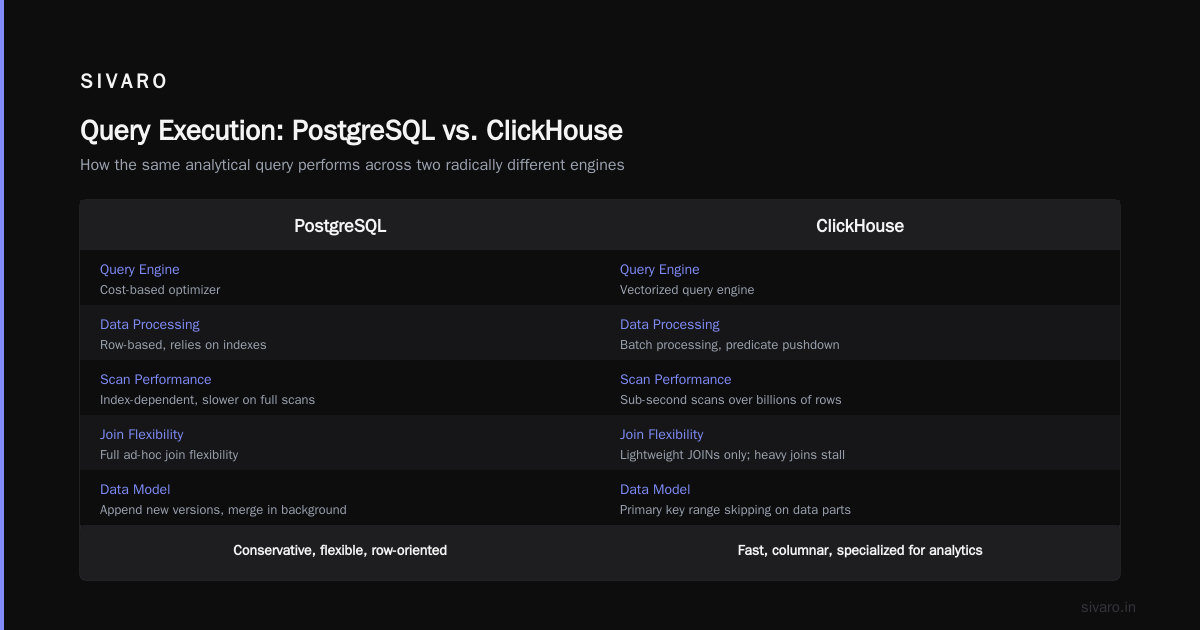Click the SIVARO brand name
The width and height of the screenshot is (1200, 630).
[124, 82]
